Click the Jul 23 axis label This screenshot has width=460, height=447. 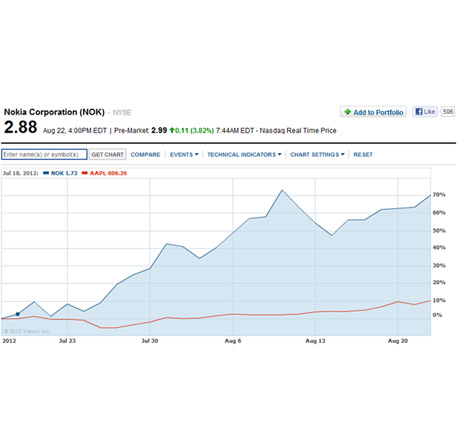(x=67, y=341)
